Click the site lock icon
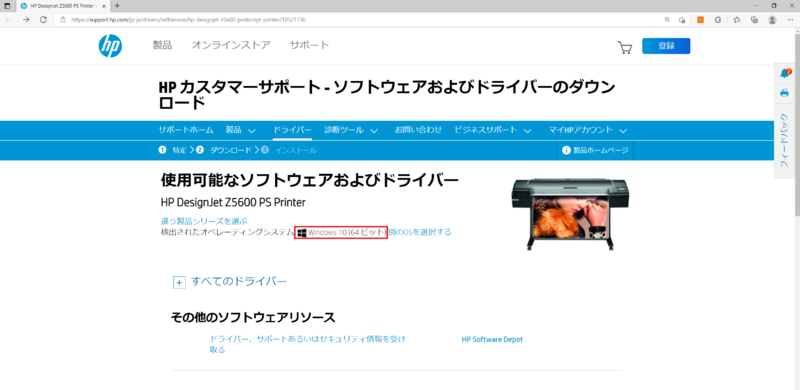The image size is (800, 390). (x=63, y=20)
